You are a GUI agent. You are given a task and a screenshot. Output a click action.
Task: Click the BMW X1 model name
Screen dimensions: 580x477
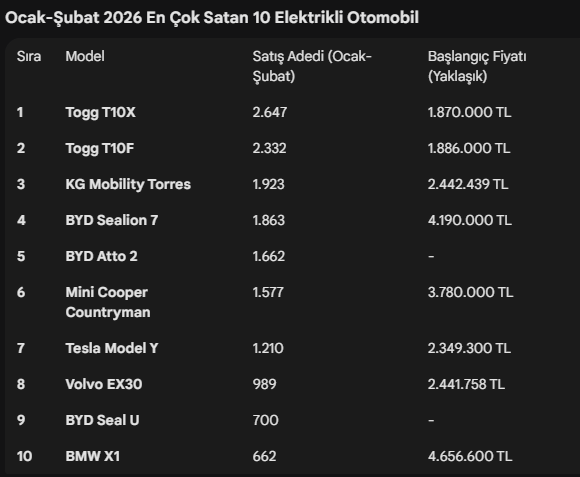(93, 456)
